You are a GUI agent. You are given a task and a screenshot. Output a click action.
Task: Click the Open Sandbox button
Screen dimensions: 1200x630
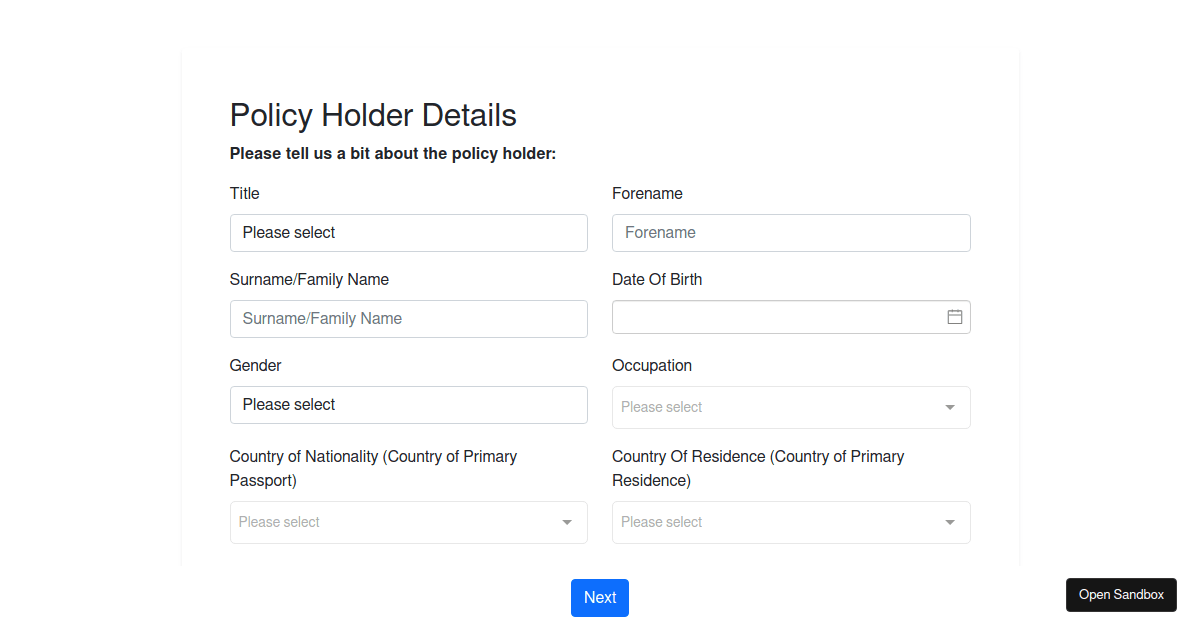1121,595
